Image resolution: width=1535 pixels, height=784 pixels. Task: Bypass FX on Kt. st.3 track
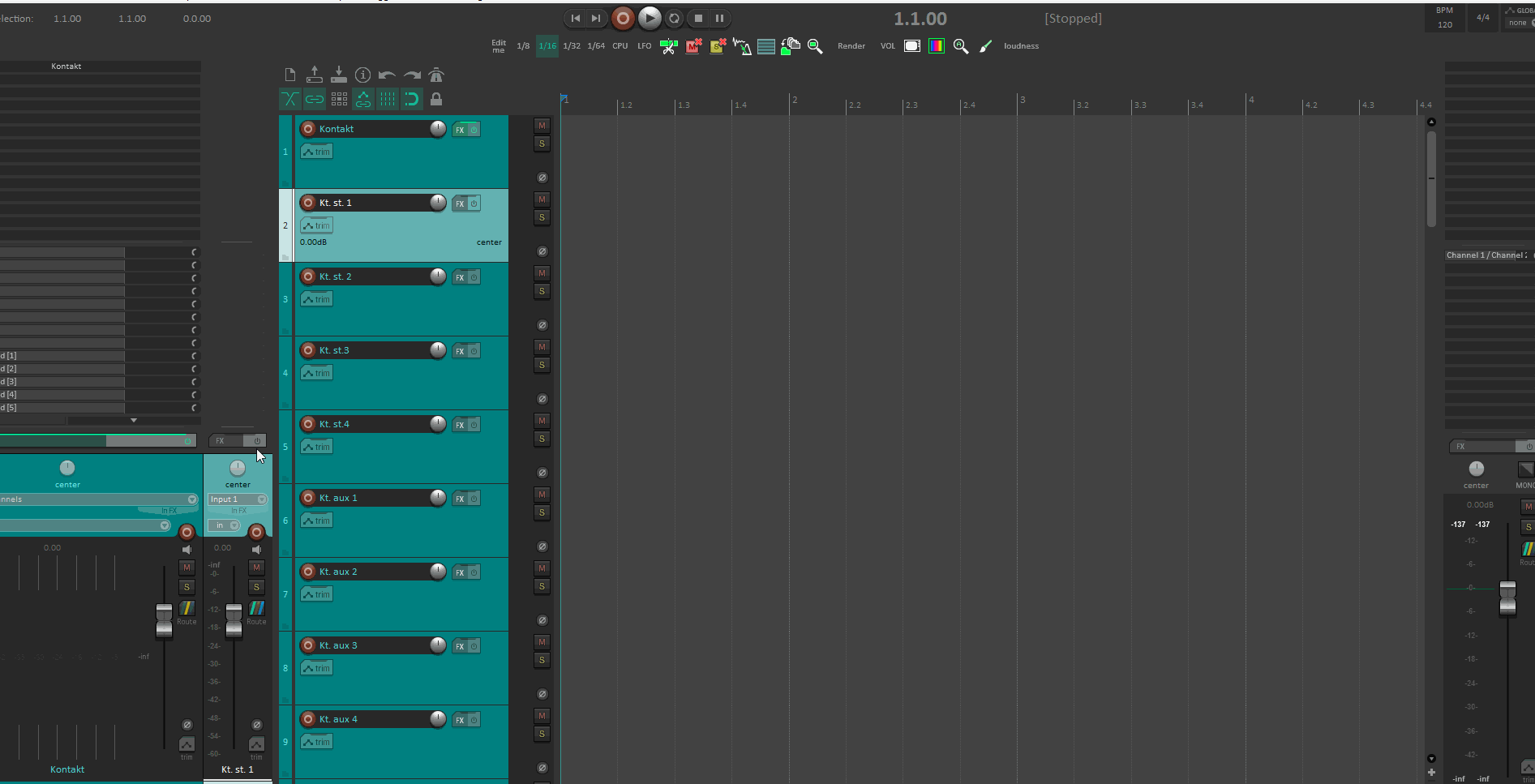(x=474, y=351)
